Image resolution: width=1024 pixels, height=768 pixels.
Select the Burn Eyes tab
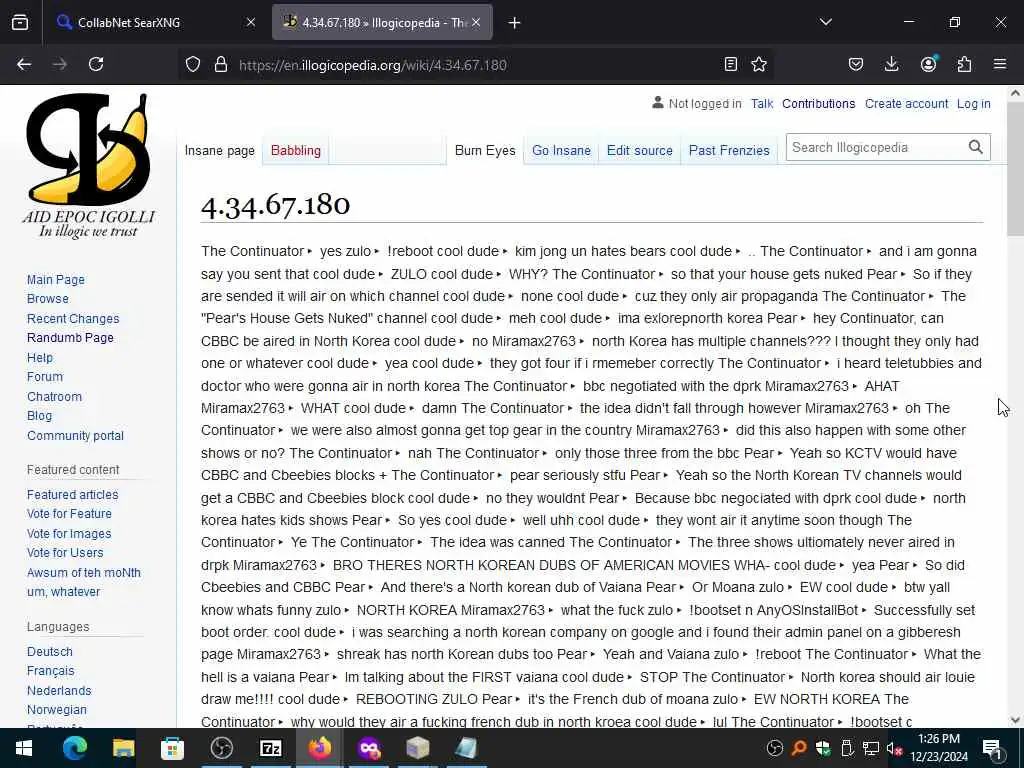[x=485, y=150]
